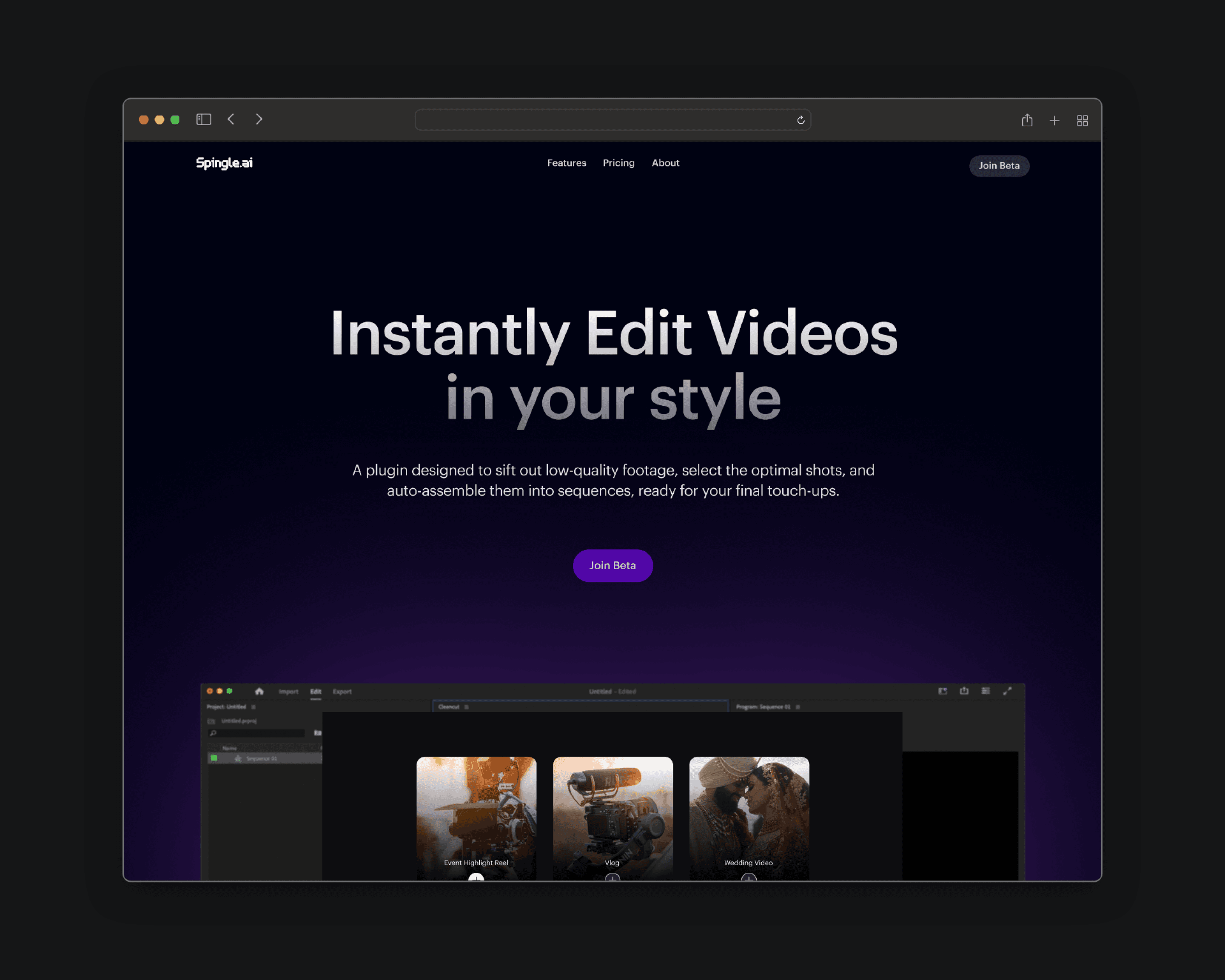Open the Cleancut panel menu icon
Viewport: 1225px width, 980px height.
467,707
